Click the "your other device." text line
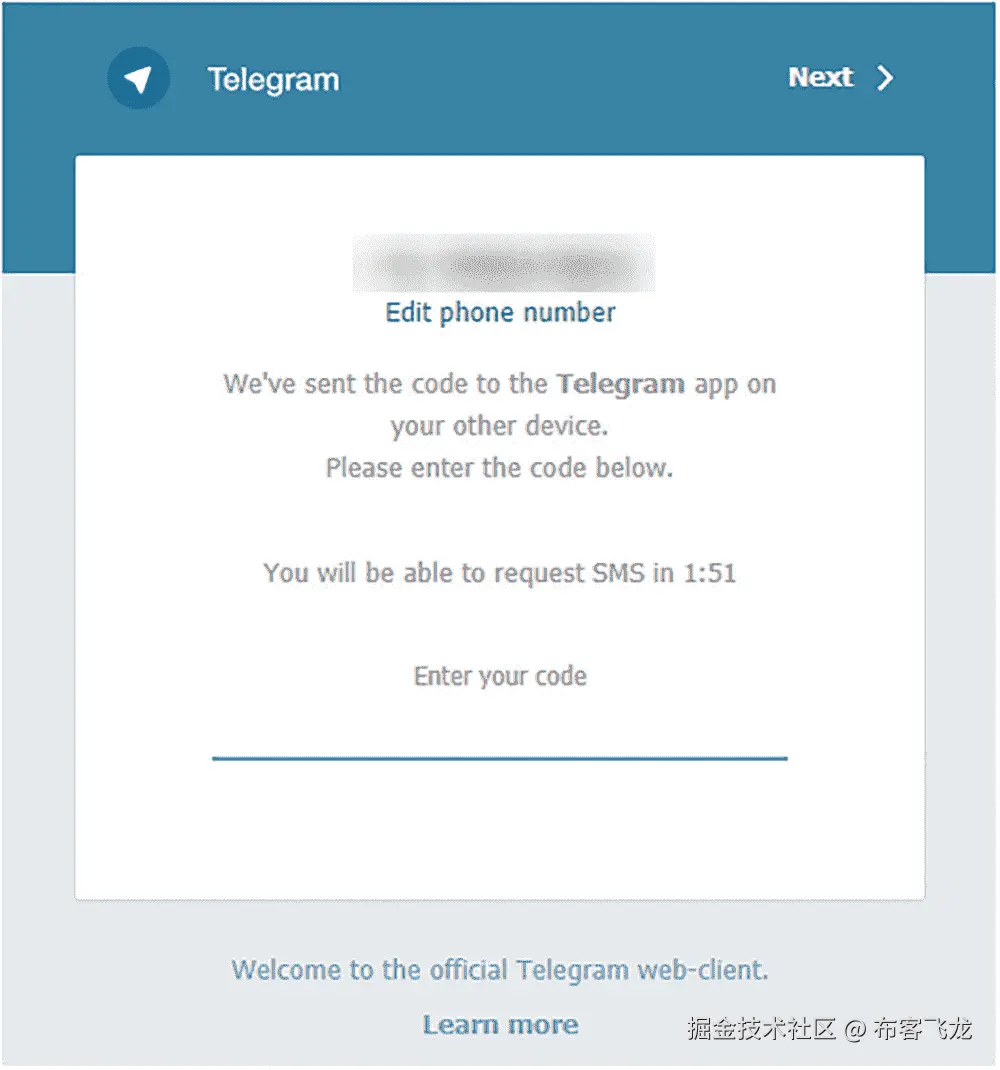1000x1070 pixels. (x=500, y=426)
